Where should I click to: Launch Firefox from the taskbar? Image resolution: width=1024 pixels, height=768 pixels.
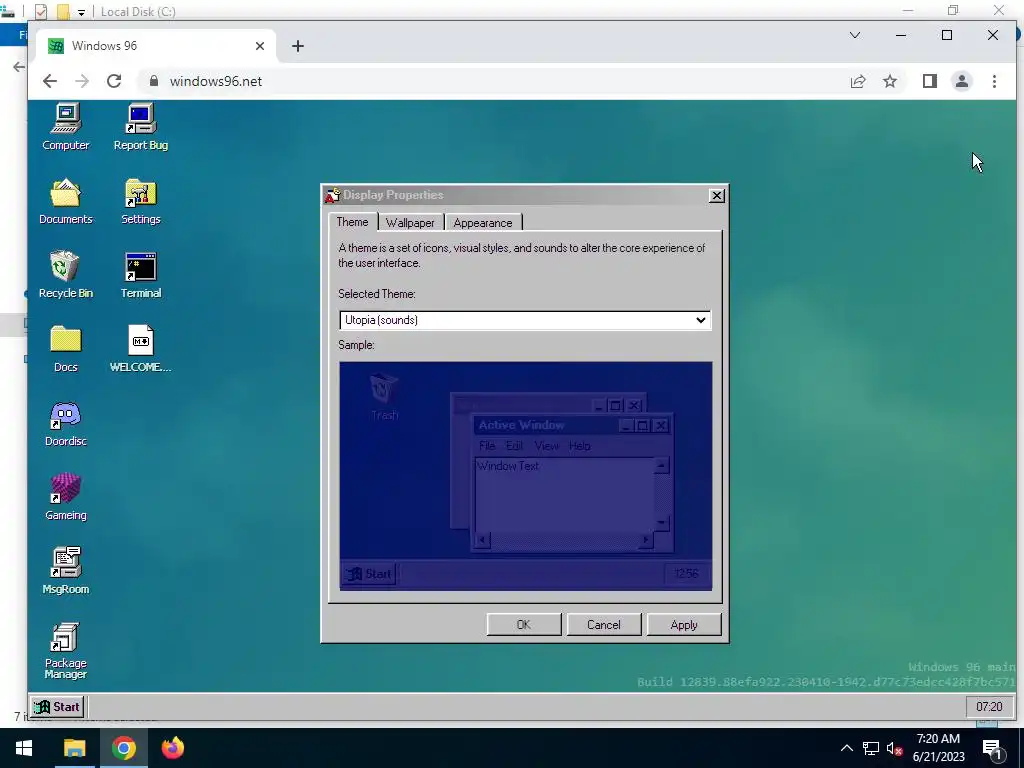click(173, 748)
